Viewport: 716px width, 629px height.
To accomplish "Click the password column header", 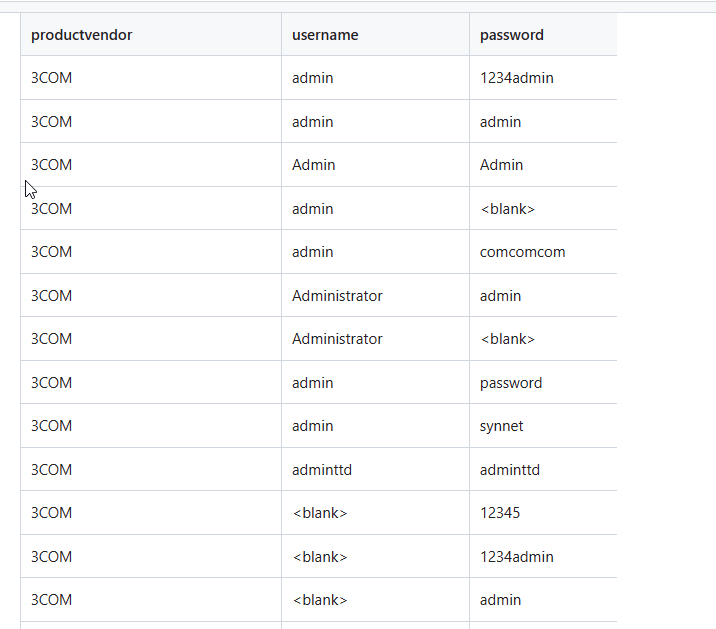I will (x=512, y=35).
